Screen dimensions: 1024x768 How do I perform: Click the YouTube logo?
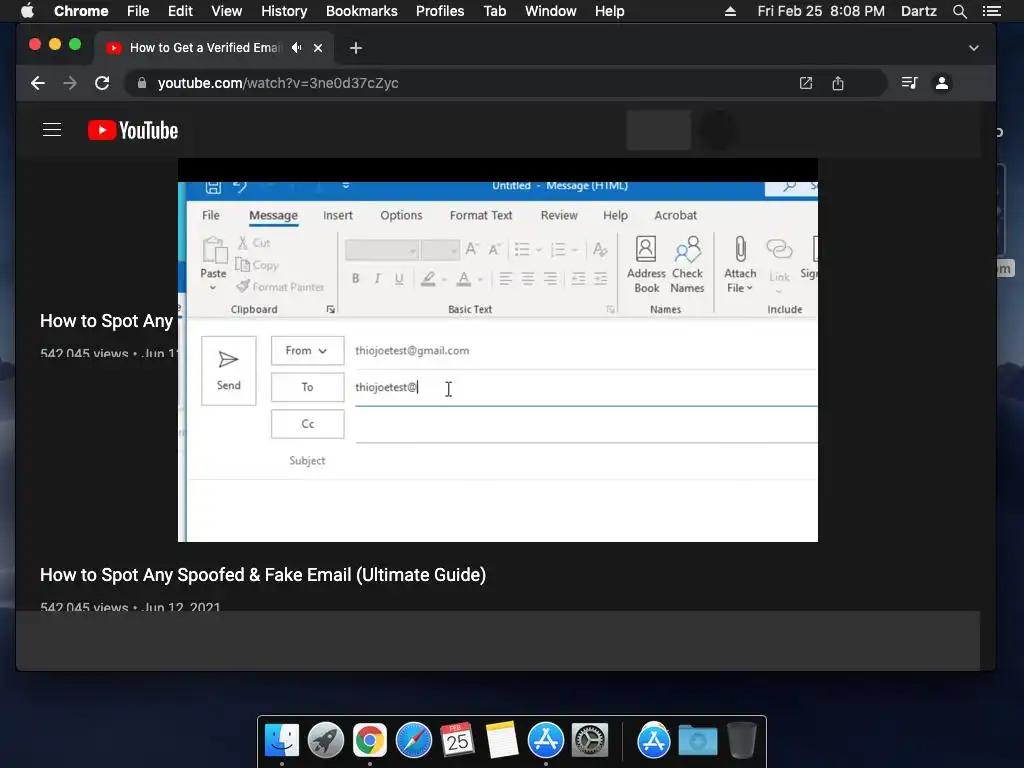click(133, 130)
